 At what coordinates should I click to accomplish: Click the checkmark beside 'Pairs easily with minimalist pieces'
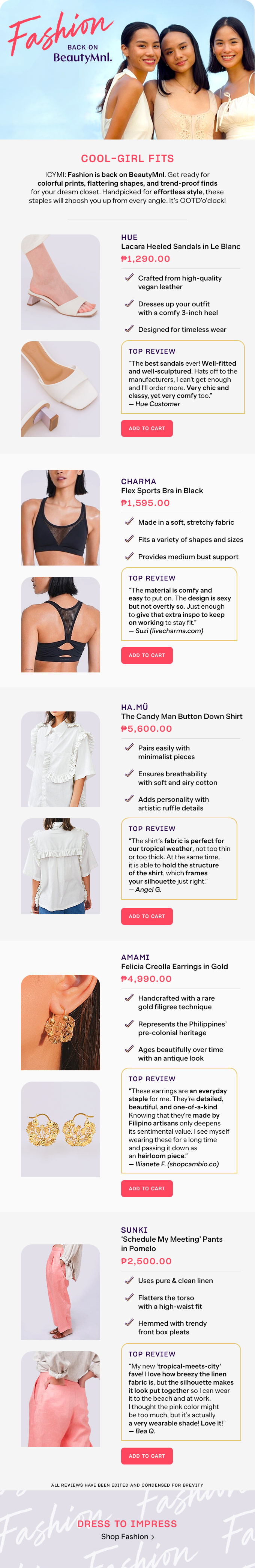pyautogui.click(x=129, y=747)
